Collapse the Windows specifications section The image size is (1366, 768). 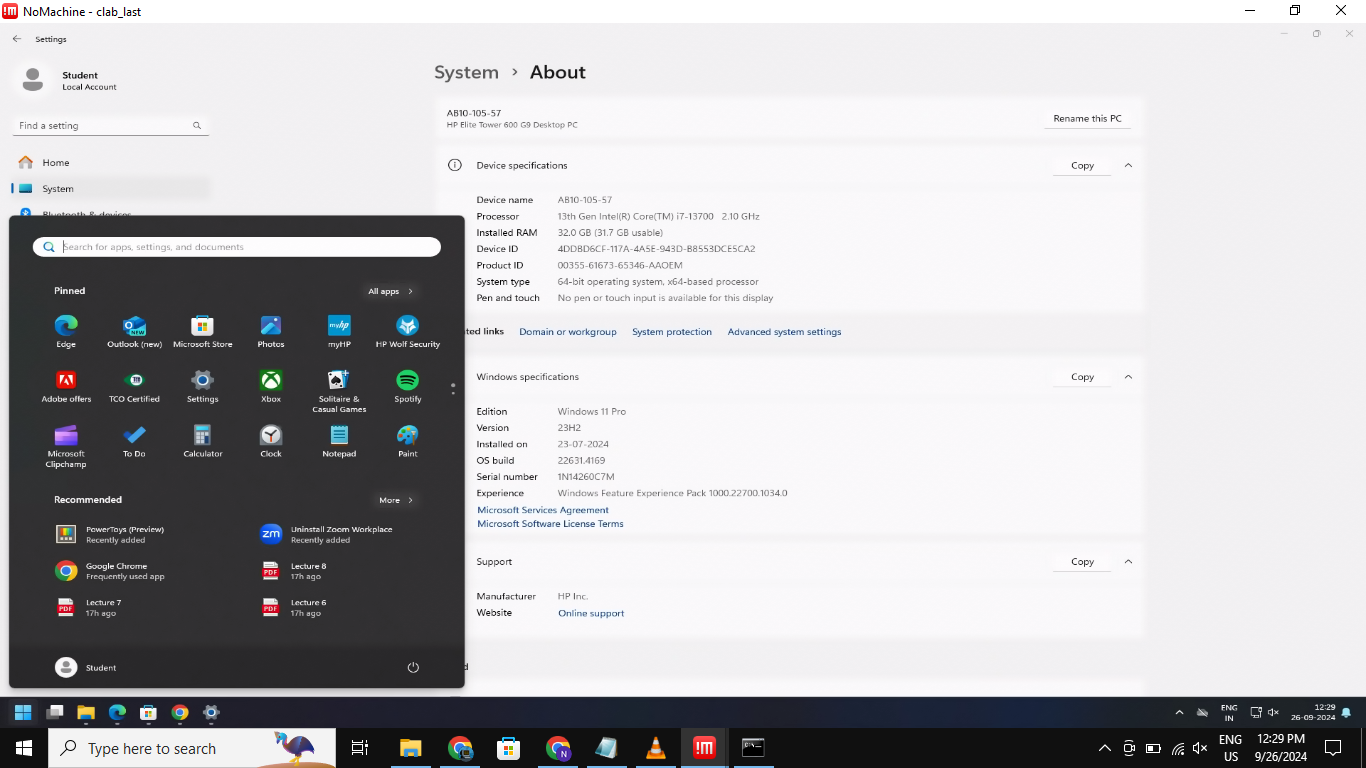point(1128,377)
